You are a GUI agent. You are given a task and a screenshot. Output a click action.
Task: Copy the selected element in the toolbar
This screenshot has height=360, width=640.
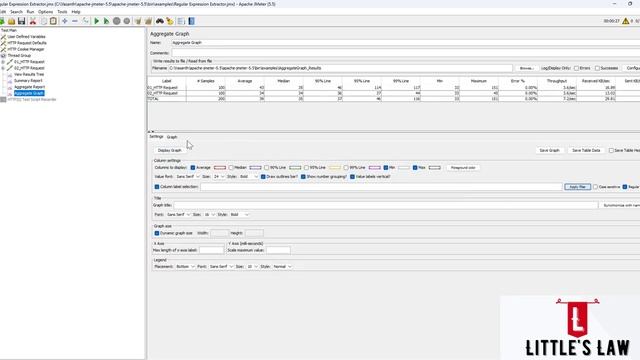[x=43, y=21]
